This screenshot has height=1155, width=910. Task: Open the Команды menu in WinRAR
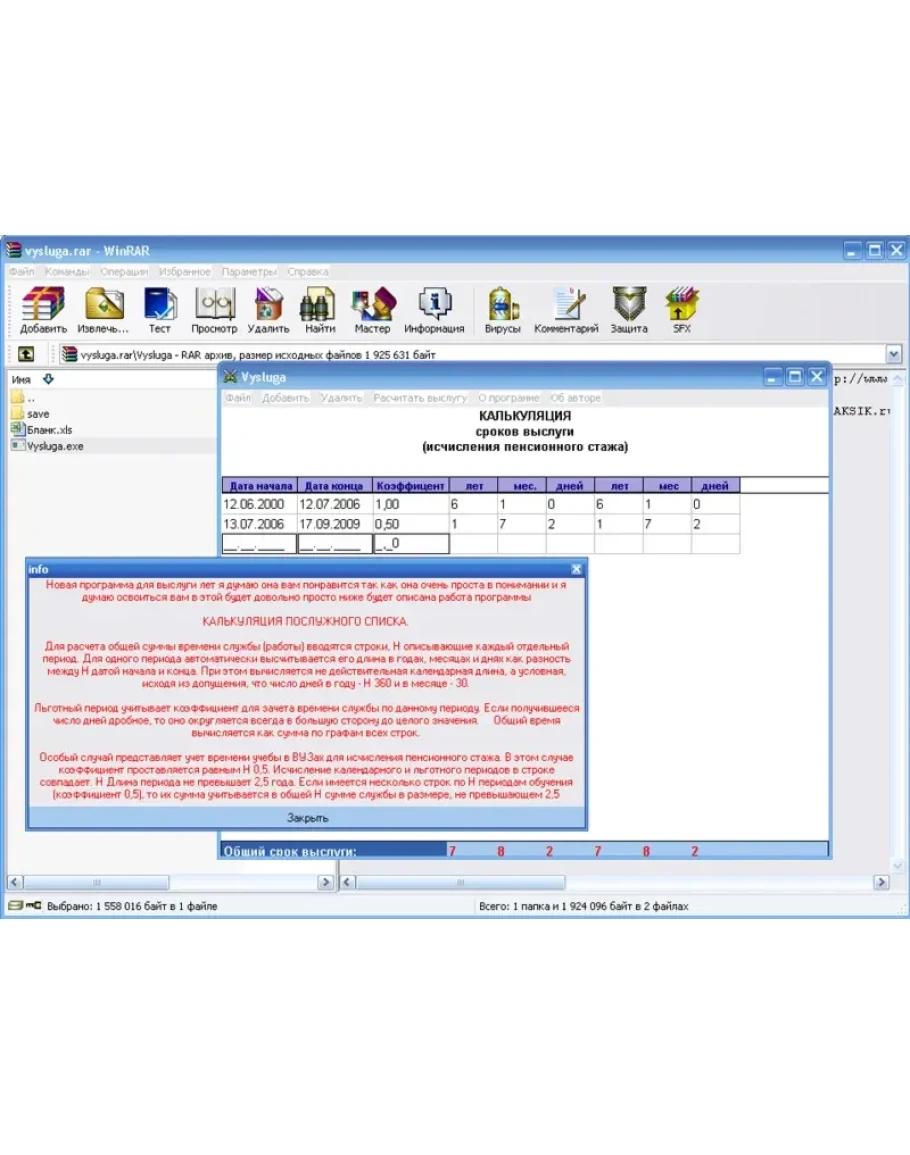point(68,272)
